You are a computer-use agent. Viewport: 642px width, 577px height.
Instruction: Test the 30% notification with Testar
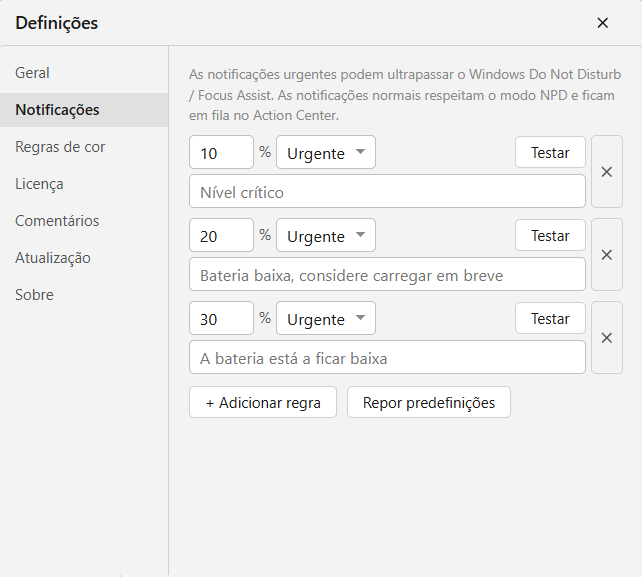550,318
